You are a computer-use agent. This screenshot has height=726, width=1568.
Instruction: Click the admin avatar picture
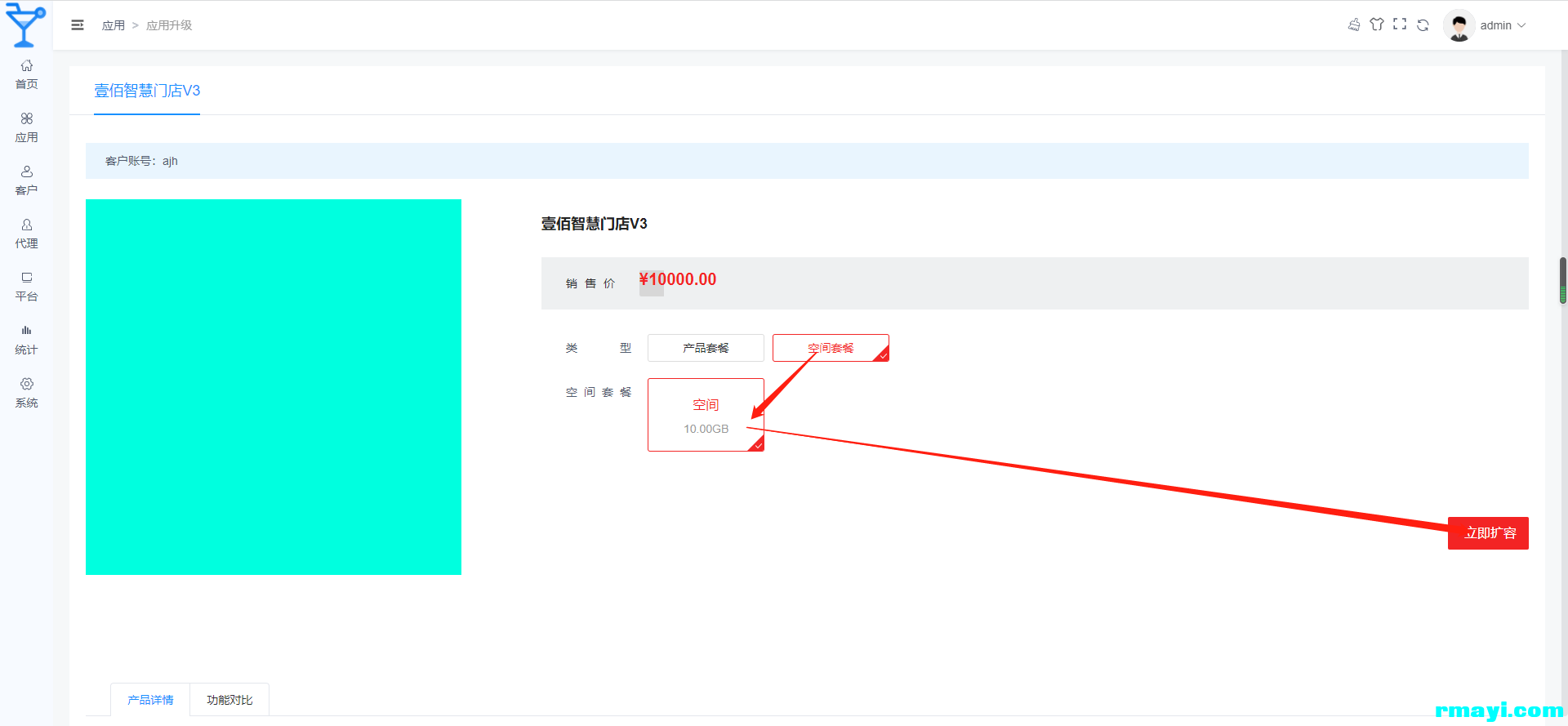pyautogui.click(x=1459, y=25)
